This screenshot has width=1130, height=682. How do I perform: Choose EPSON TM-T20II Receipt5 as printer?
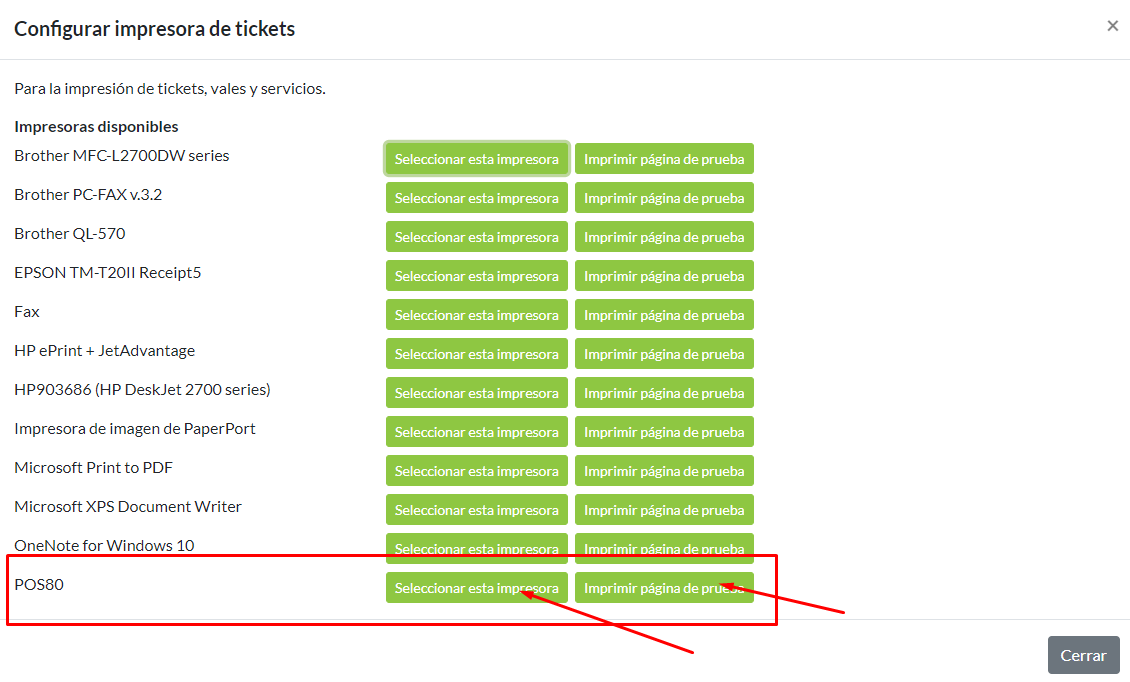point(476,276)
